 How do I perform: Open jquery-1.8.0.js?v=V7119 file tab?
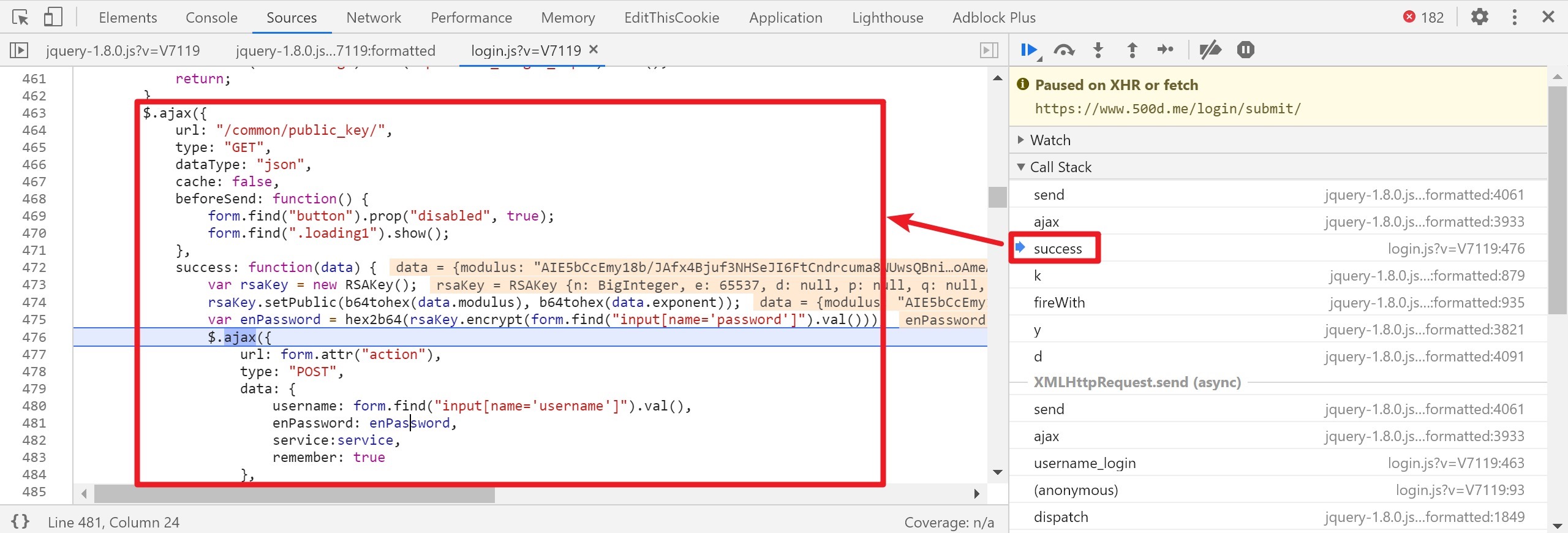click(123, 50)
